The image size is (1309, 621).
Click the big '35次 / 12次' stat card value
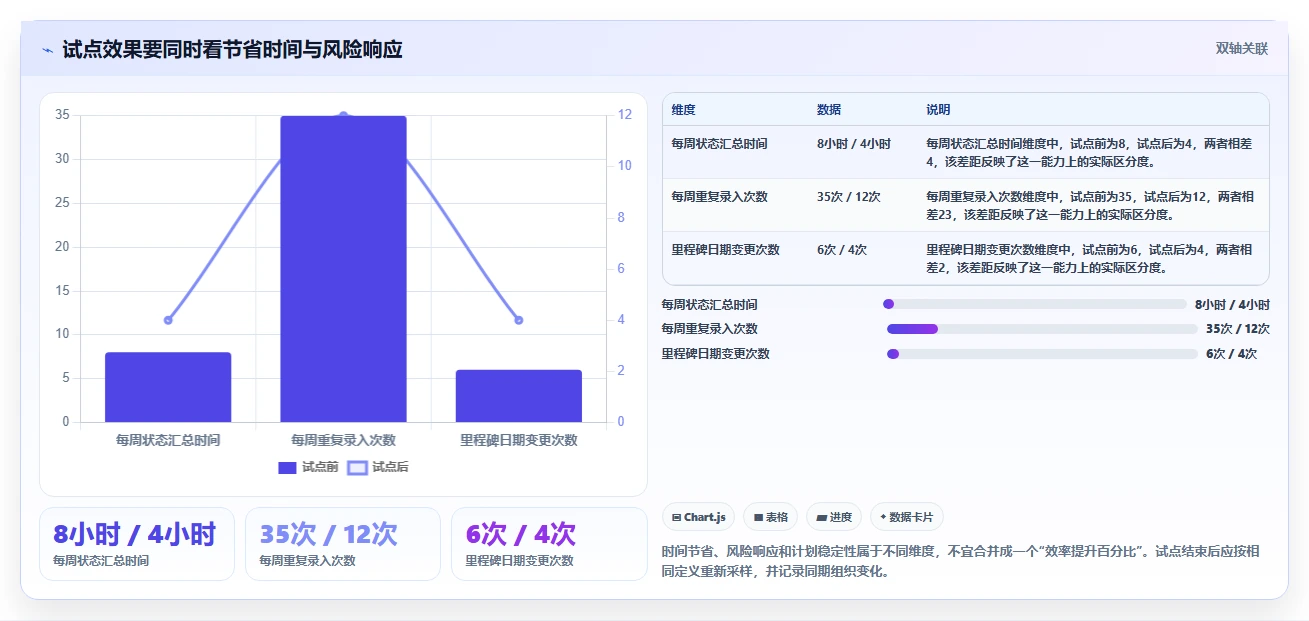pyautogui.click(x=328, y=534)
